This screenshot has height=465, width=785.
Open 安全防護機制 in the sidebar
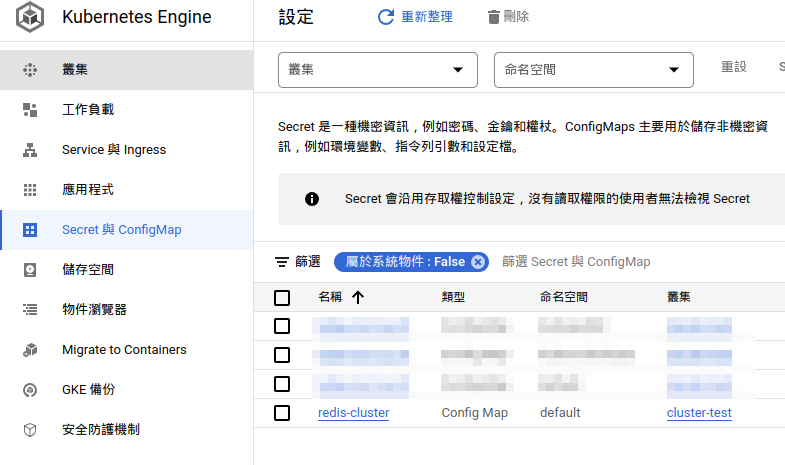(x=126, y=429)
